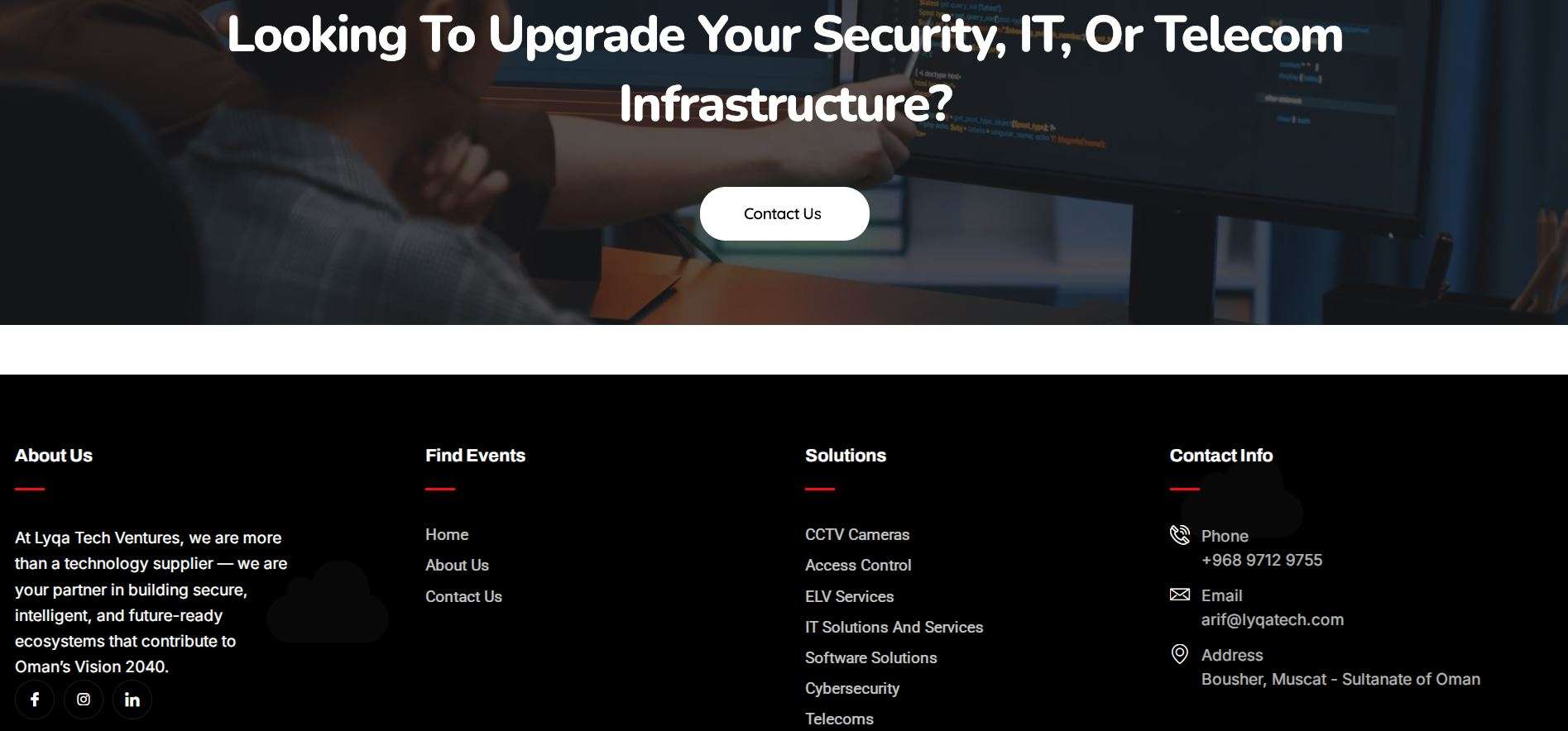This screenshot has height=731, width=1568.
Task: Open the Instagram social icon
Action: pos(84,700)
